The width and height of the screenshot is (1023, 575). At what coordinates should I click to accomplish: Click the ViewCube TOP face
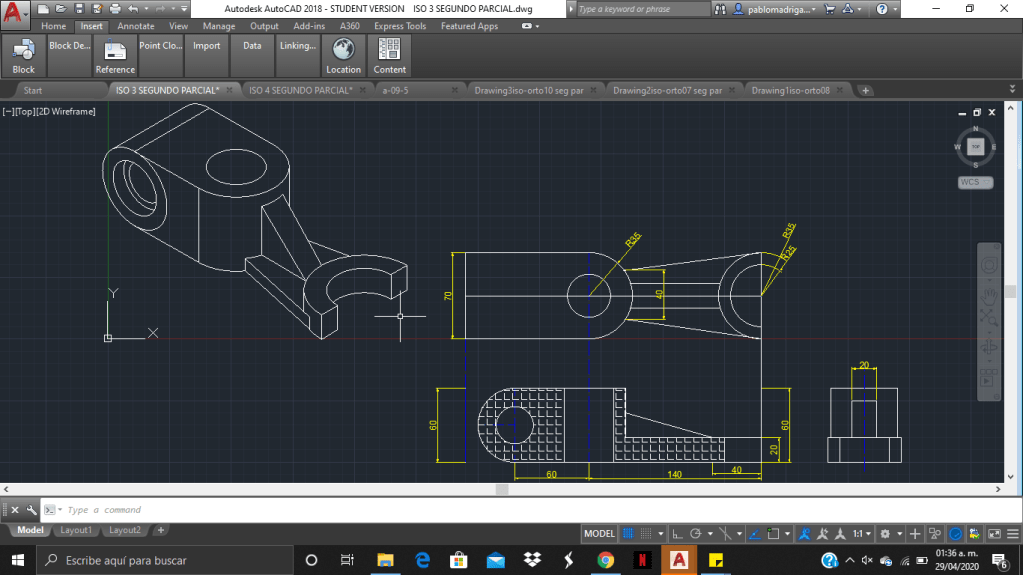click(976, 147)
